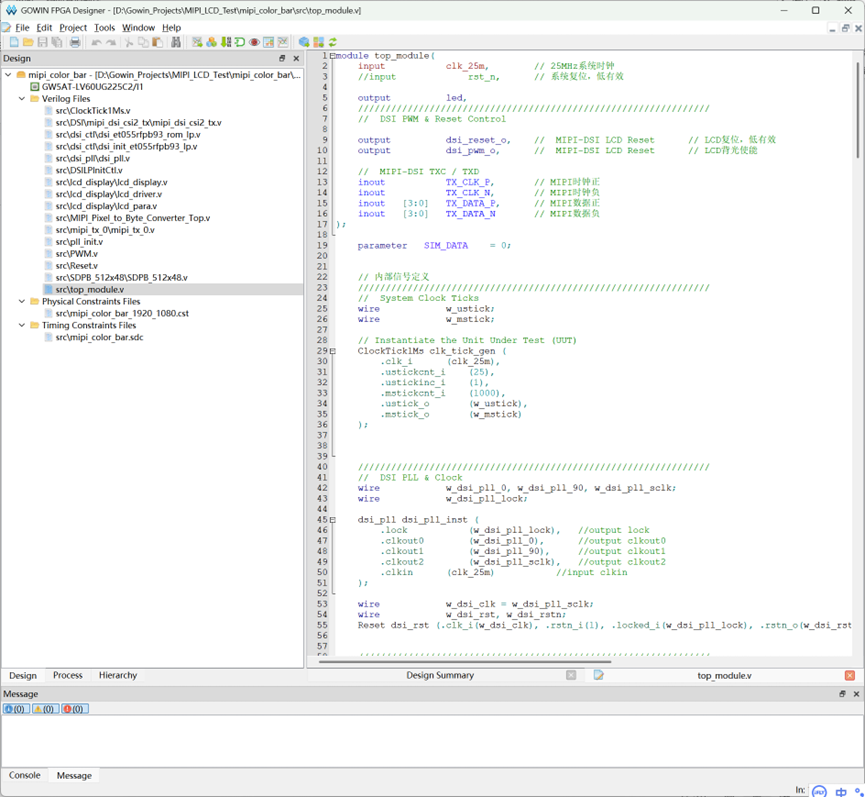Toggle the error messages filter (0)

(x=74, y=709)
